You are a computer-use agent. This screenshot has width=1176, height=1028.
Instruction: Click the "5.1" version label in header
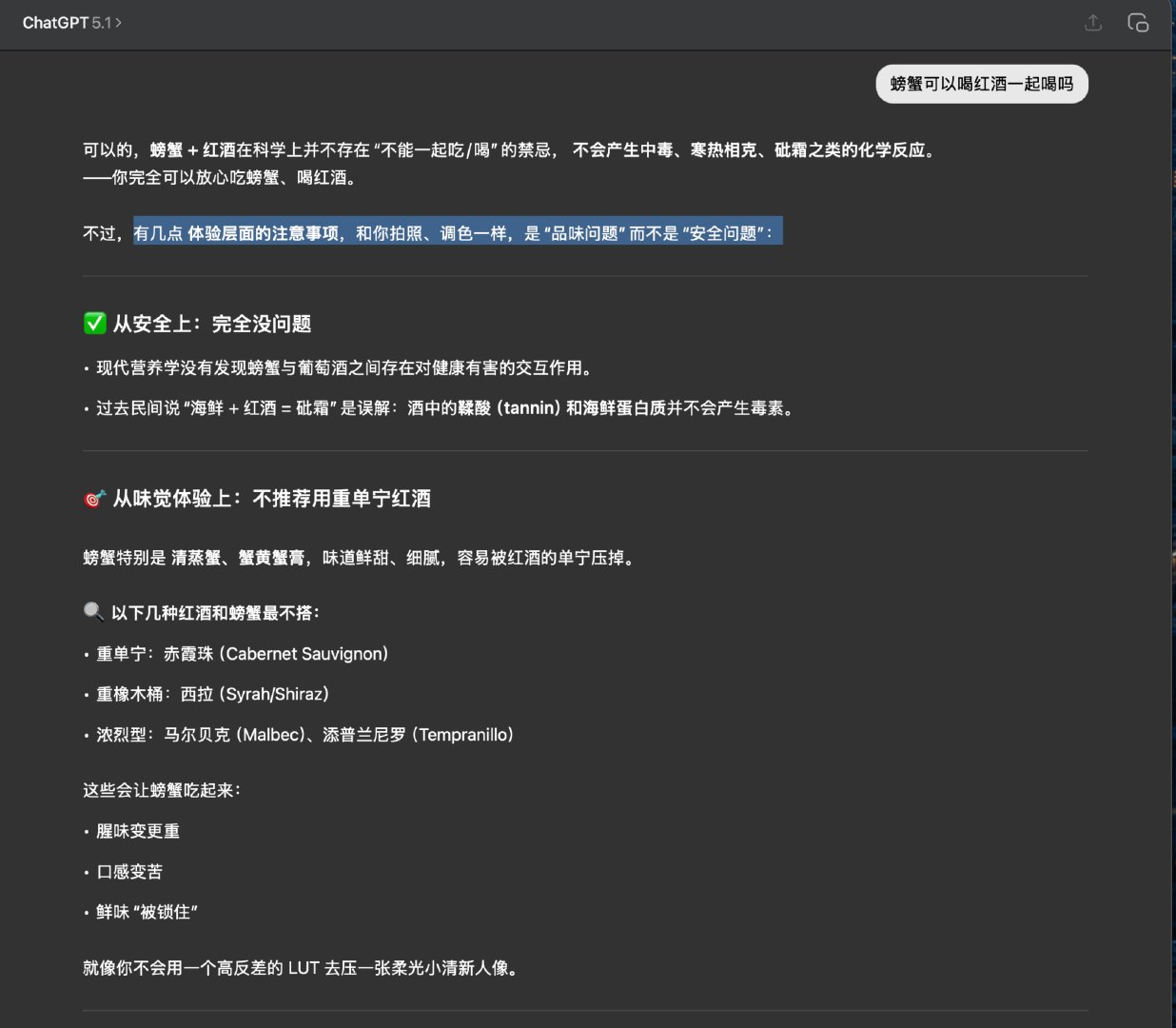[x=103, y=21]
